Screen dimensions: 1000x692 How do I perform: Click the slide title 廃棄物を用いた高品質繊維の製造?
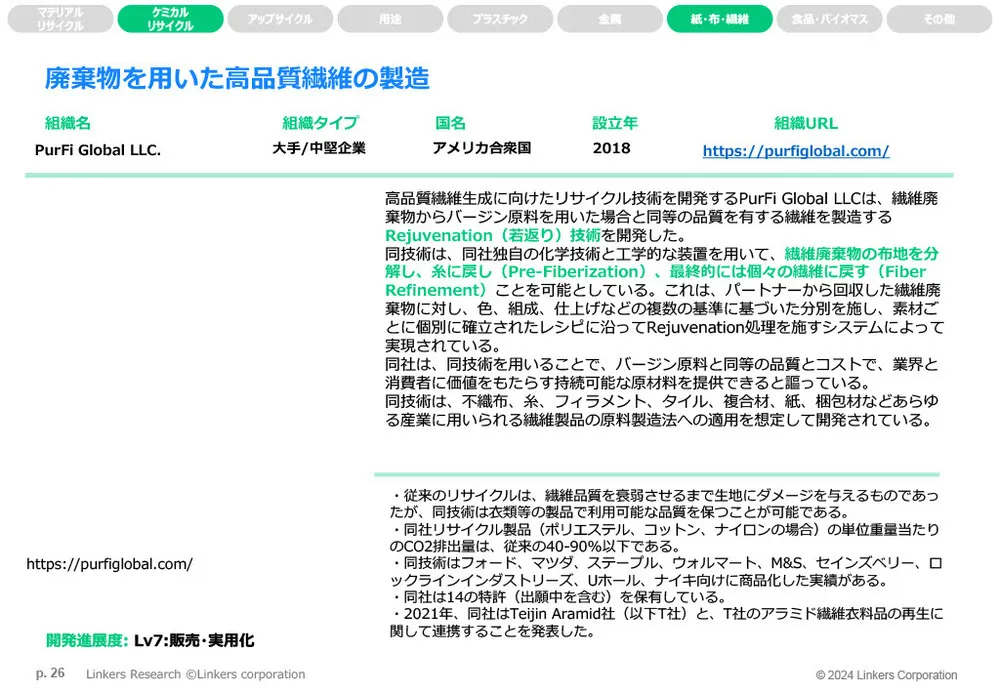(x=239, y=76)
